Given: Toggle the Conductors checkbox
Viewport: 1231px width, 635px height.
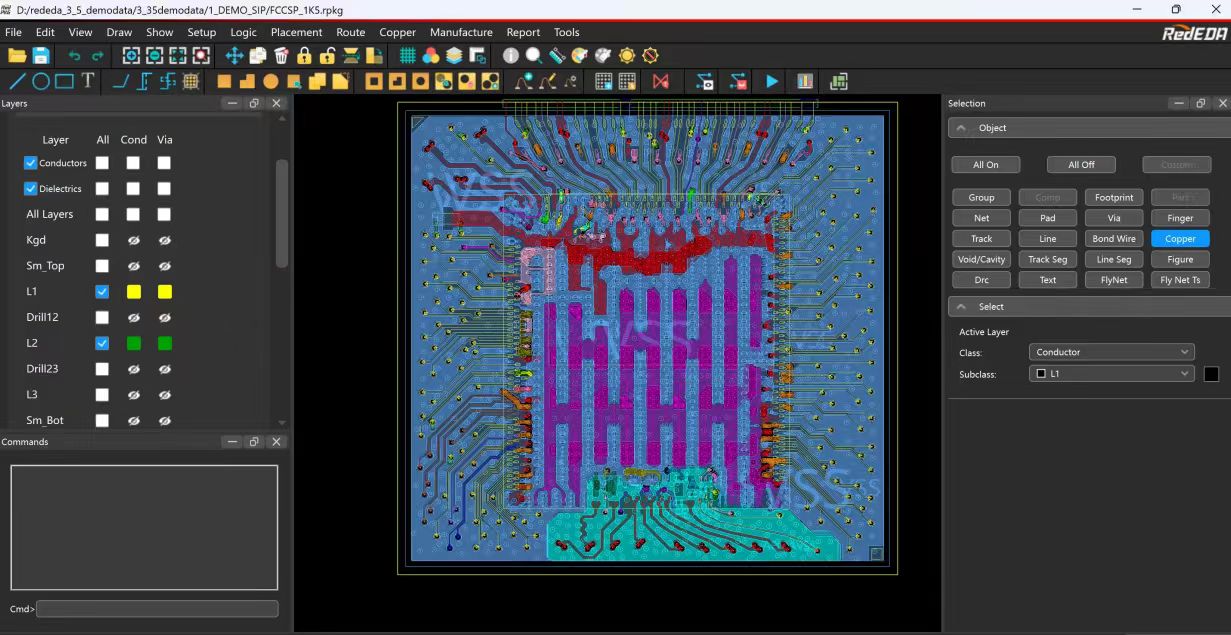Looking at the screenshot, I should pos(30,163).
